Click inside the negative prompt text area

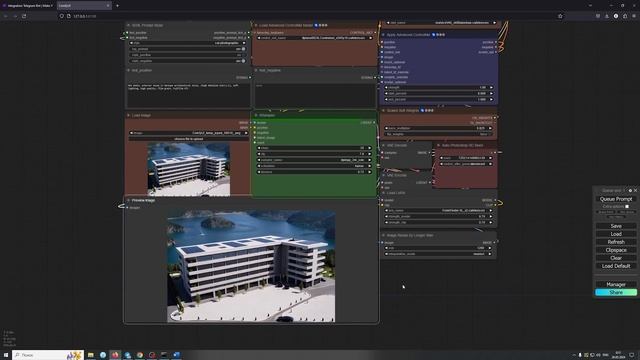pyautogui.click(x=315, y=95)
